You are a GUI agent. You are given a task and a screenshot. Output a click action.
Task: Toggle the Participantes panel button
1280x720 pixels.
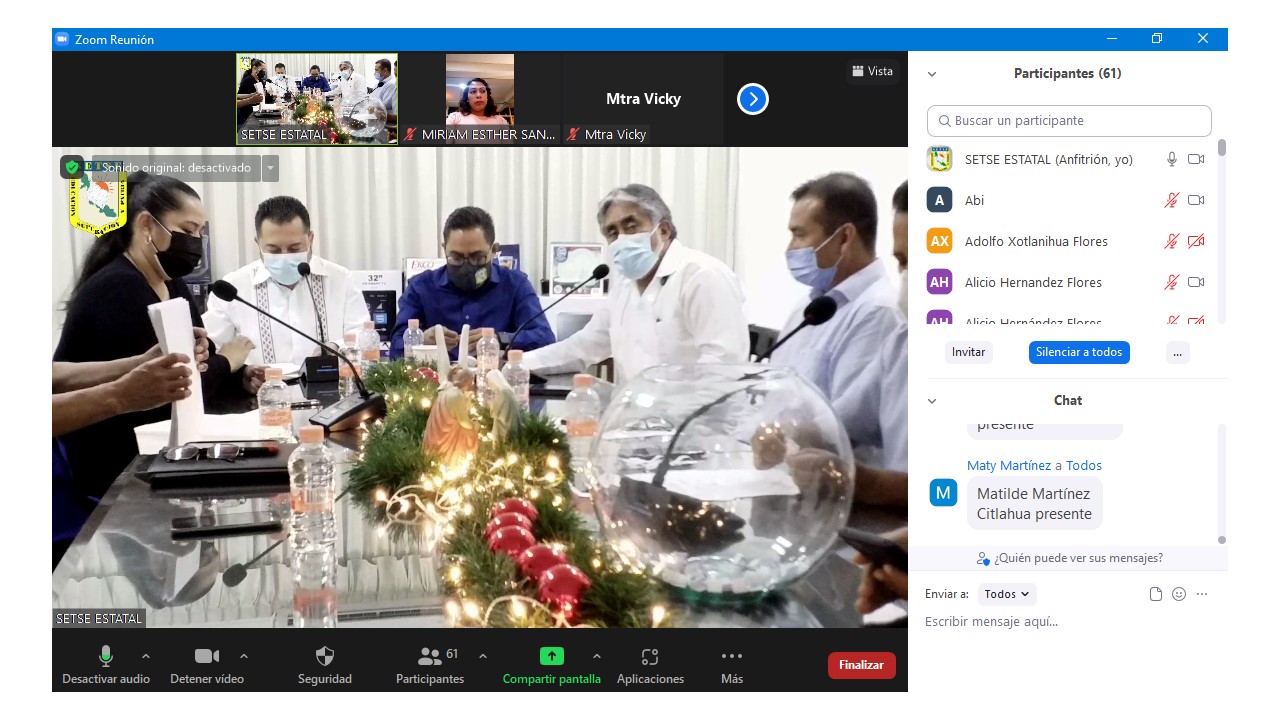click(430, 665)
